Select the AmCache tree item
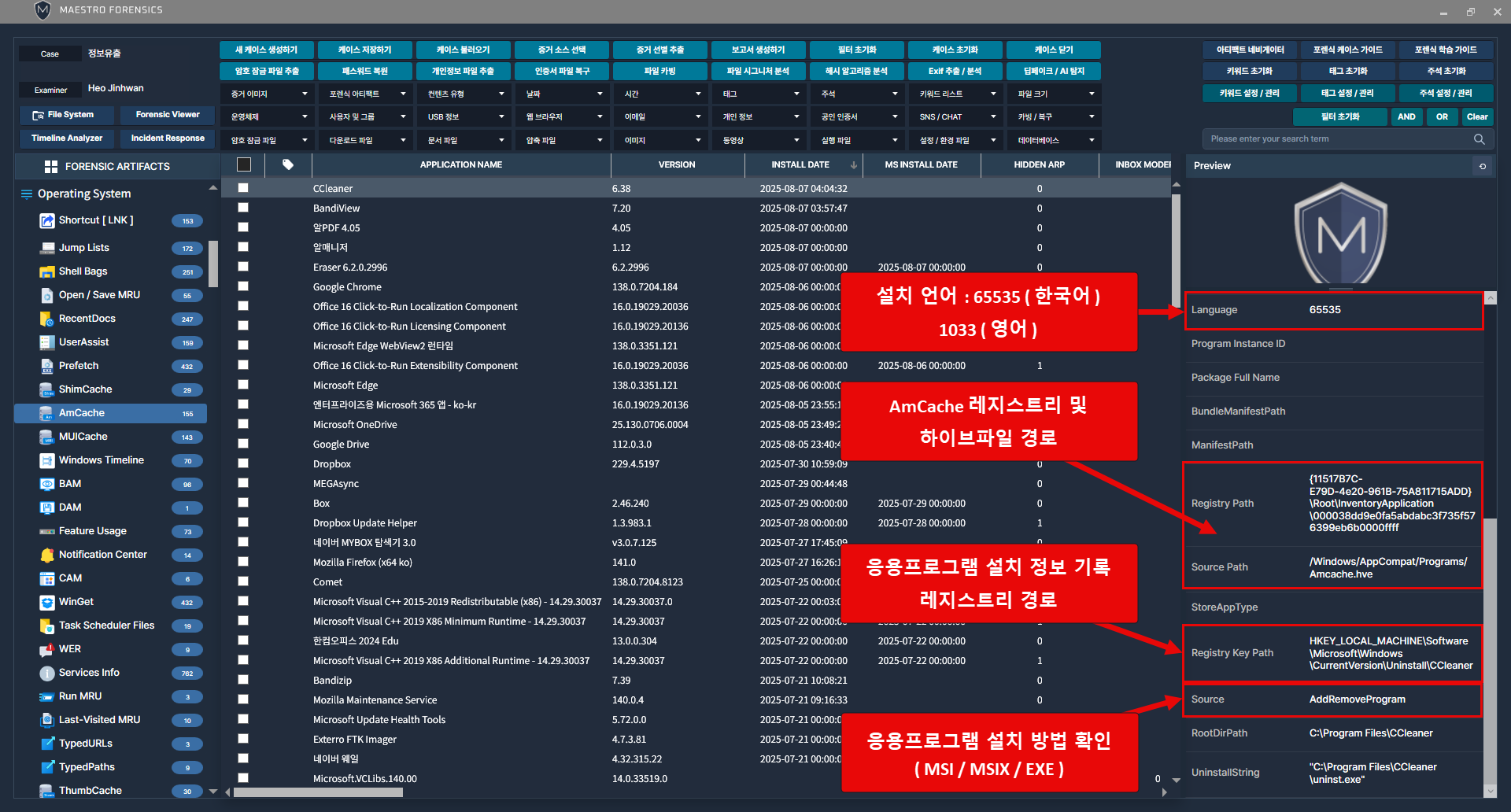1511x812 pixels. tap(110, 413)
